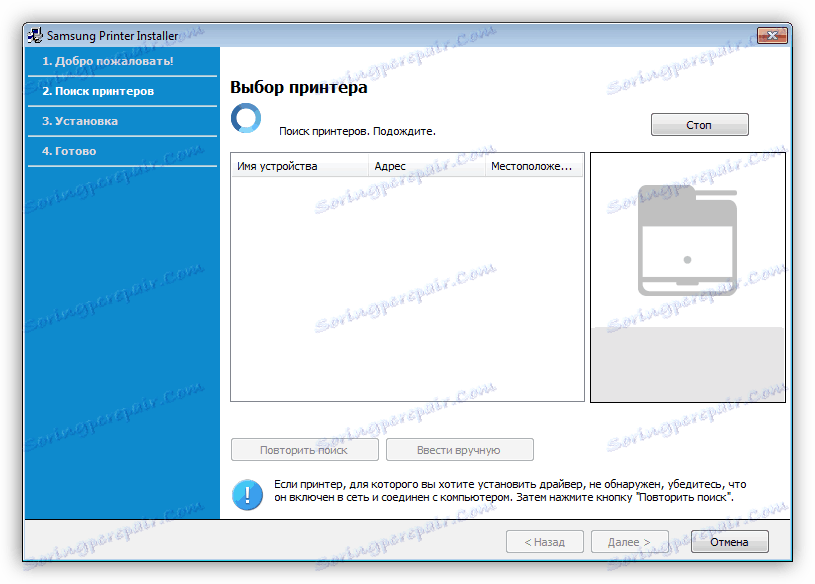Click the Назад navigation button
815x584 pixels.
[x=544, y=541]
